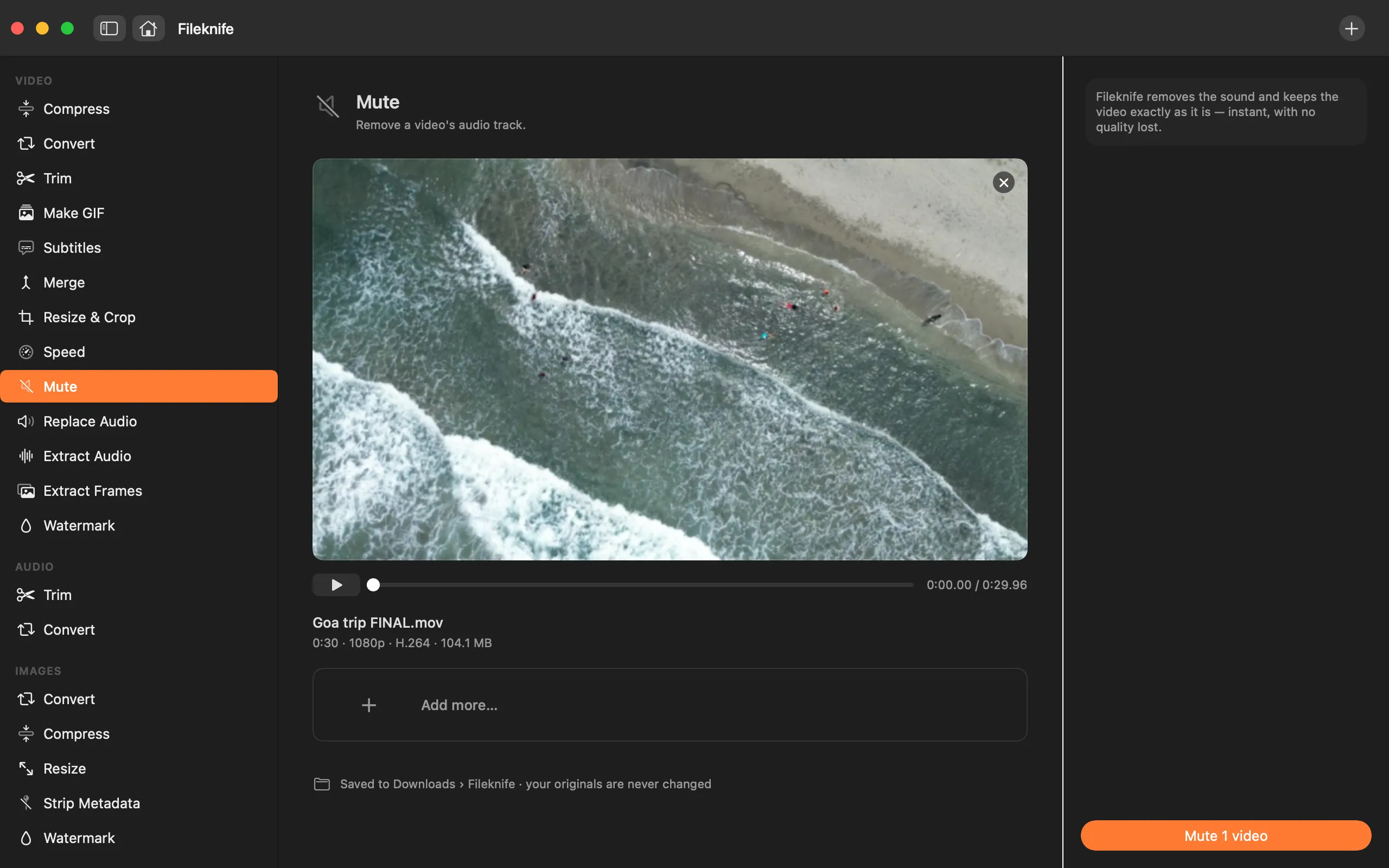Open Images Compress tool

click(x=139, y=733)
